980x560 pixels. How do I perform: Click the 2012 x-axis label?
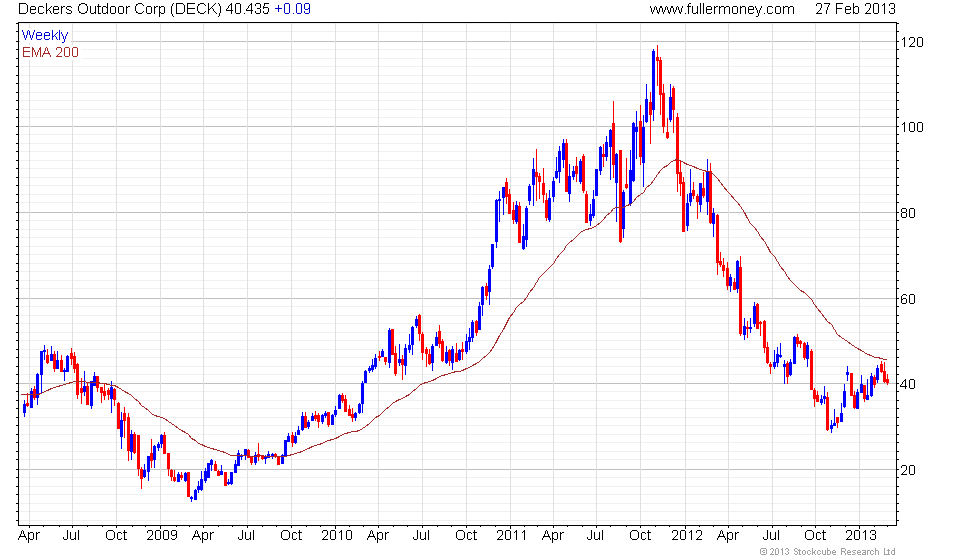coord(687,535)
